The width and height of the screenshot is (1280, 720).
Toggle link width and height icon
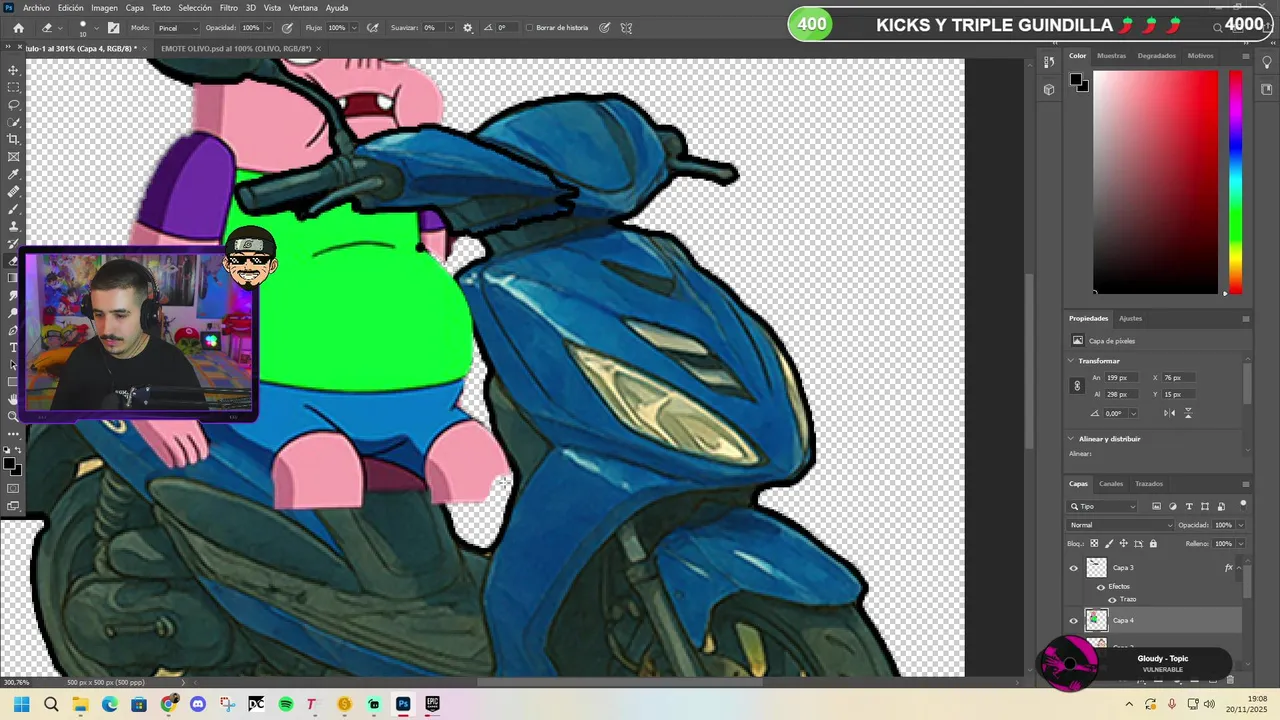point(1077,385)
